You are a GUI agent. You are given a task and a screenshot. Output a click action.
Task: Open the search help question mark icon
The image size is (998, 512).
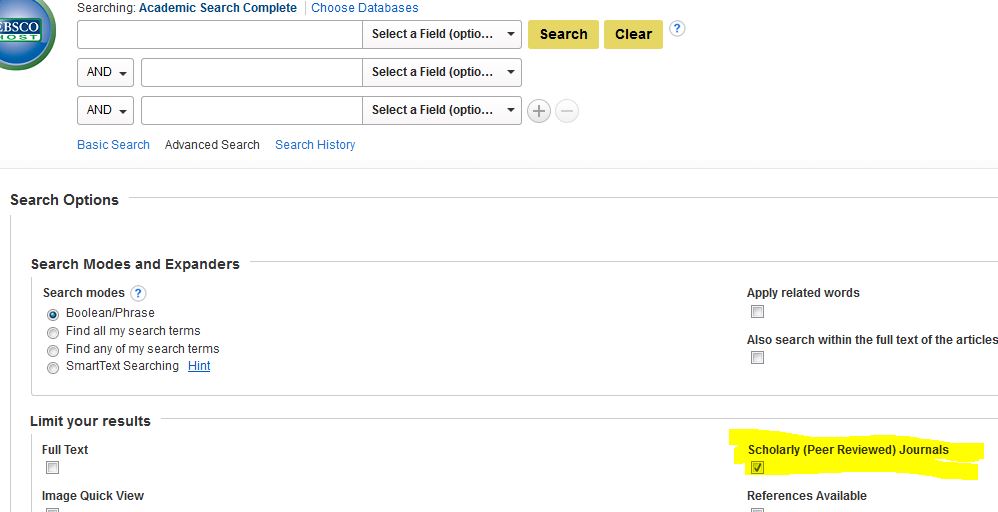click(677, 28)
